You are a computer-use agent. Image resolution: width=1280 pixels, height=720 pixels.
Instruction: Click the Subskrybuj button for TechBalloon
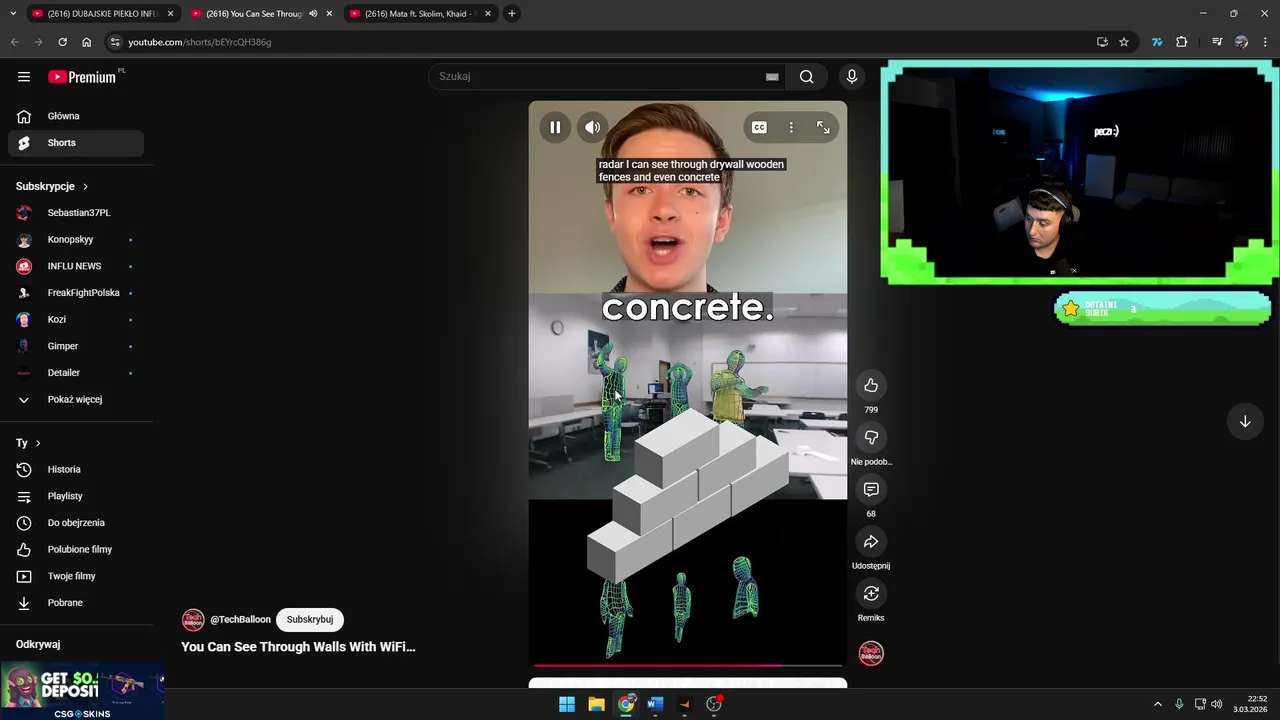point(310,620)
